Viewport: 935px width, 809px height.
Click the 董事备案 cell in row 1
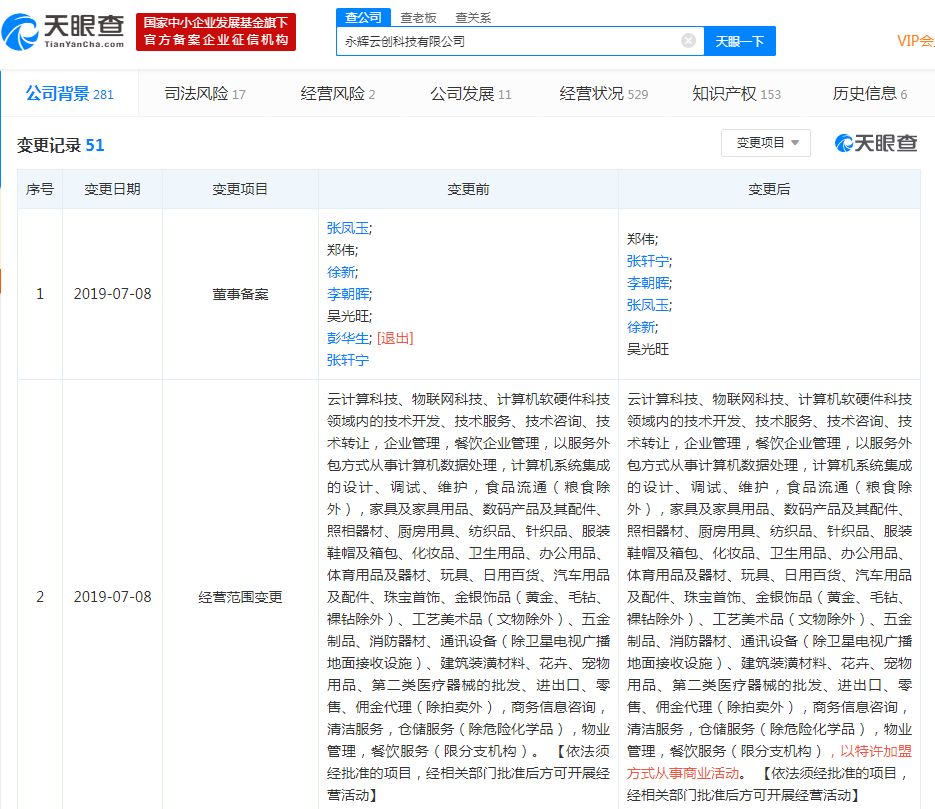tap(240, 295)
